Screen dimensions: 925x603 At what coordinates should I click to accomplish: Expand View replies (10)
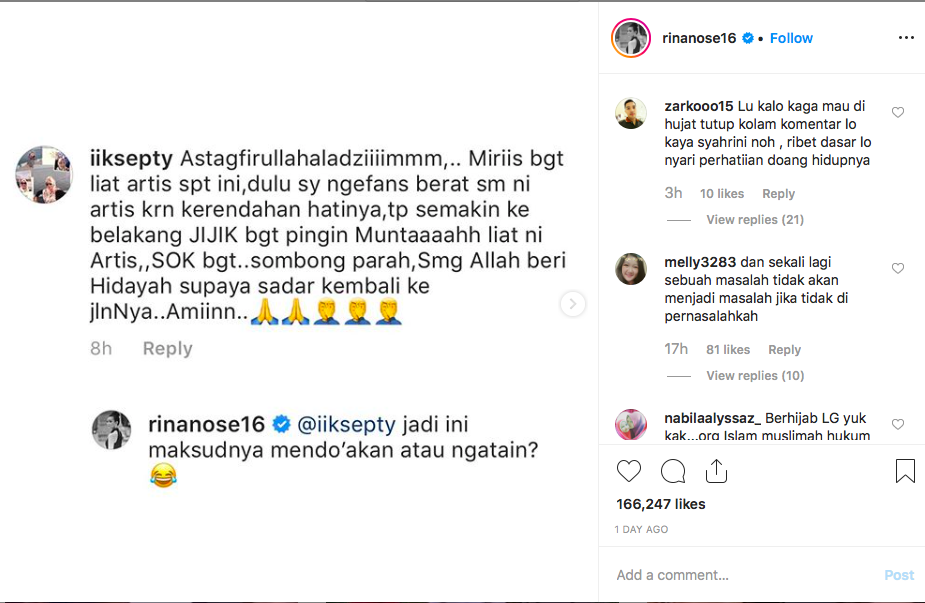tap(755, 375)
